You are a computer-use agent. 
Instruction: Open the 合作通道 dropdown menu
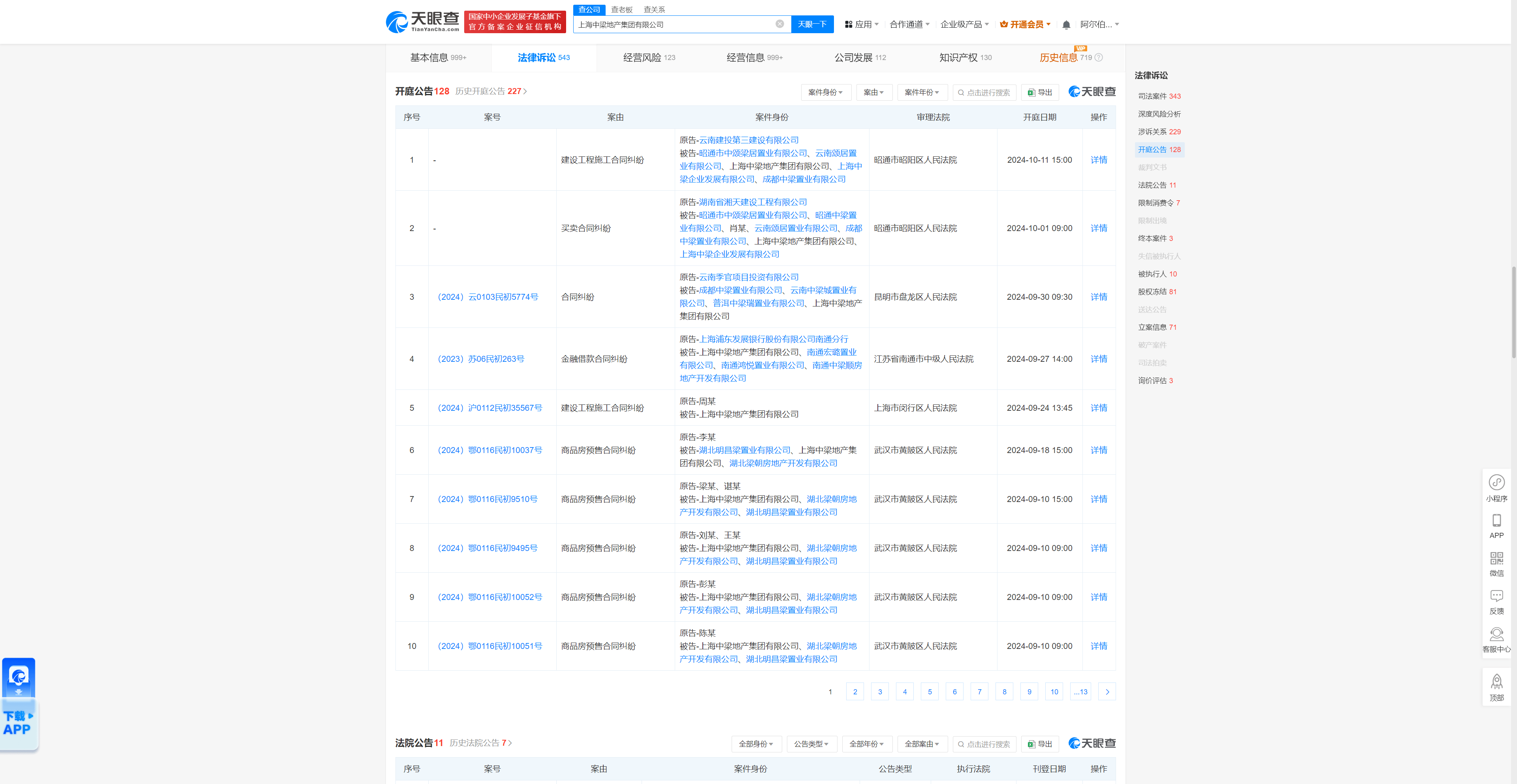click(x=909, y=25)
